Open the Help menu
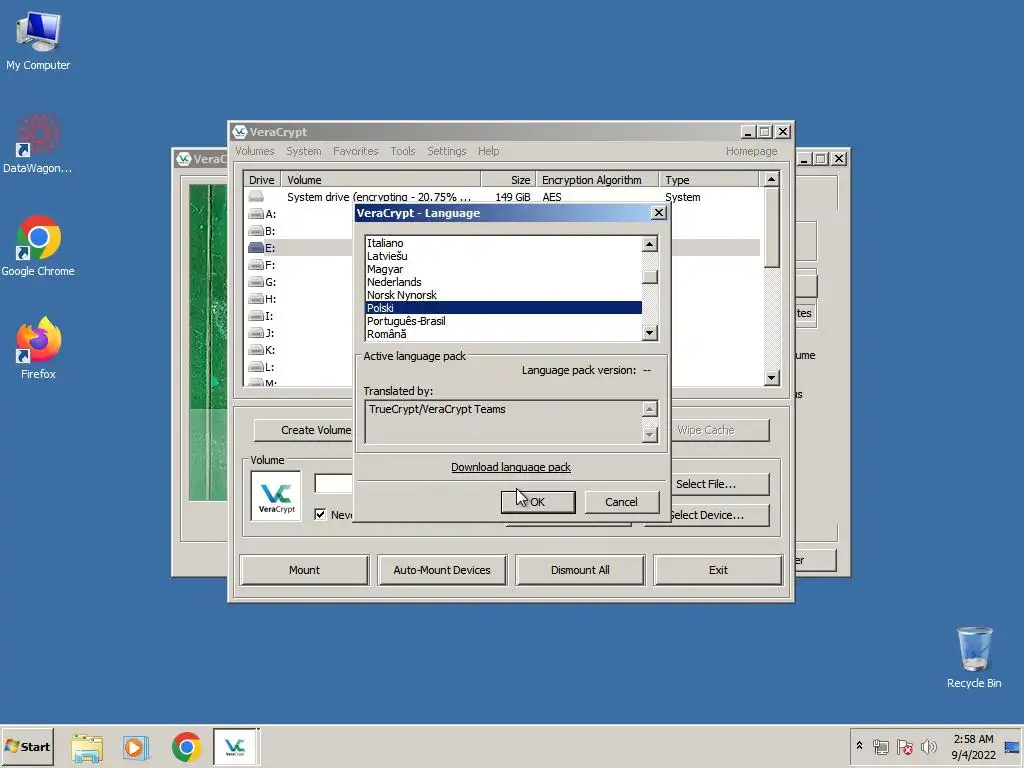Screen dimensions: 1024x768 [488, 151]
